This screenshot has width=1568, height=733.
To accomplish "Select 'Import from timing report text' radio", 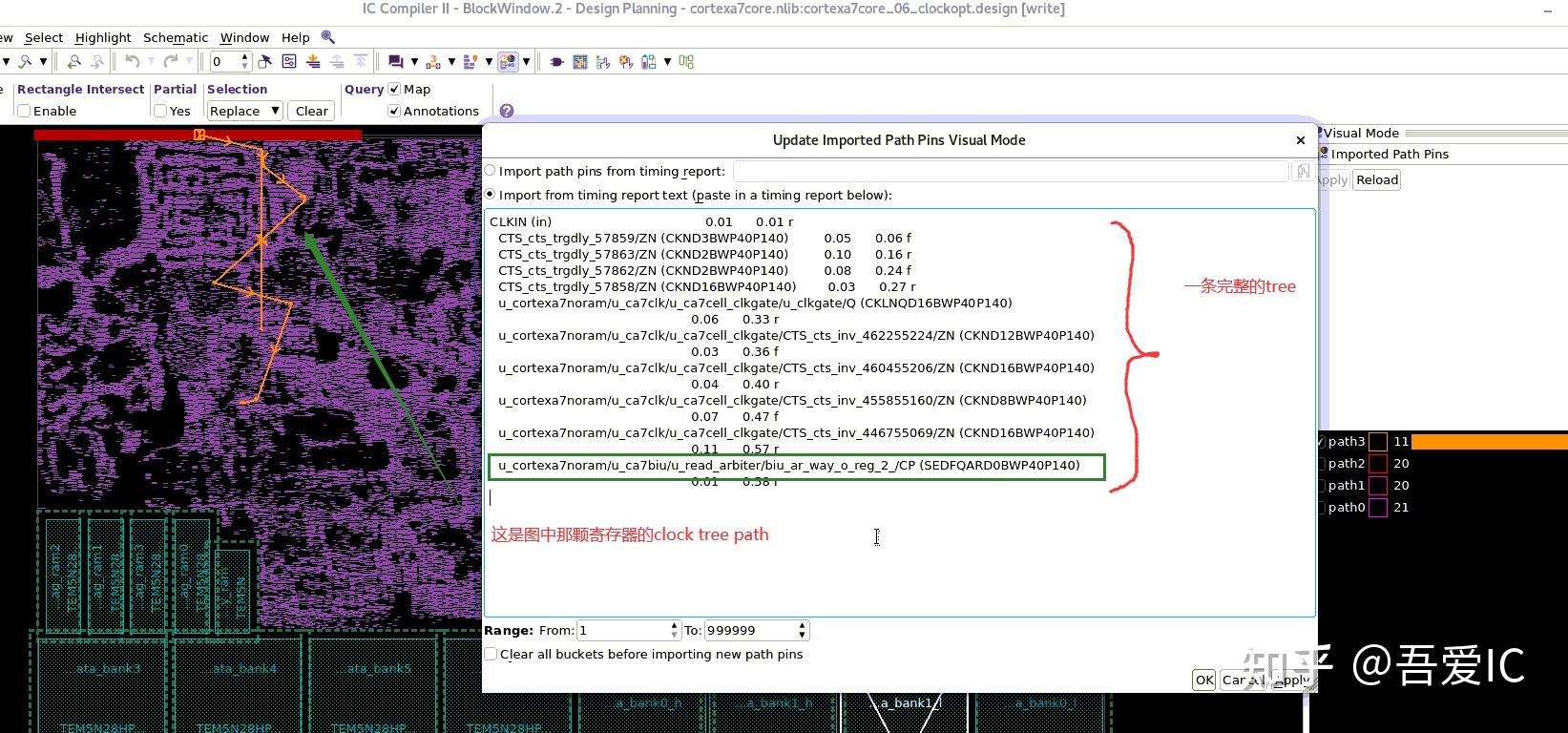I will pyautogui.click(x=490, y=194).
